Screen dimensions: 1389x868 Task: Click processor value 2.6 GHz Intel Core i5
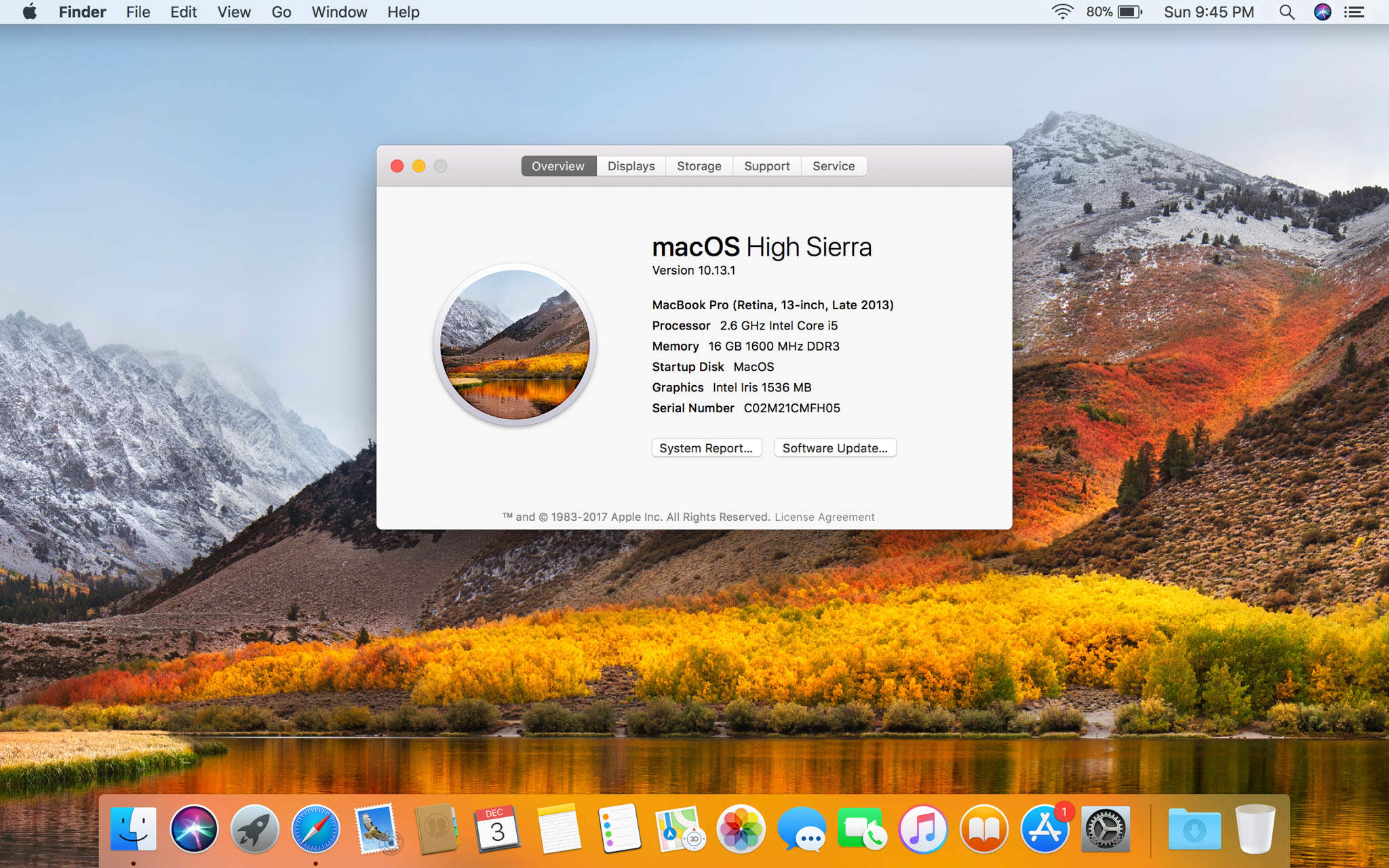779,325
